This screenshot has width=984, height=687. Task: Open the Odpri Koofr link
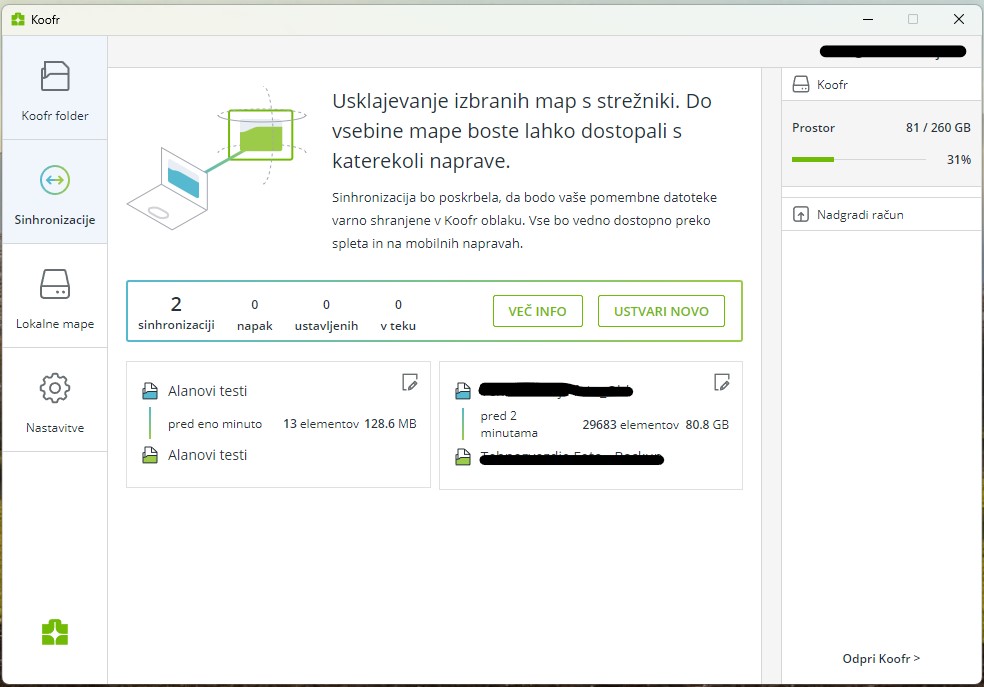881,658
